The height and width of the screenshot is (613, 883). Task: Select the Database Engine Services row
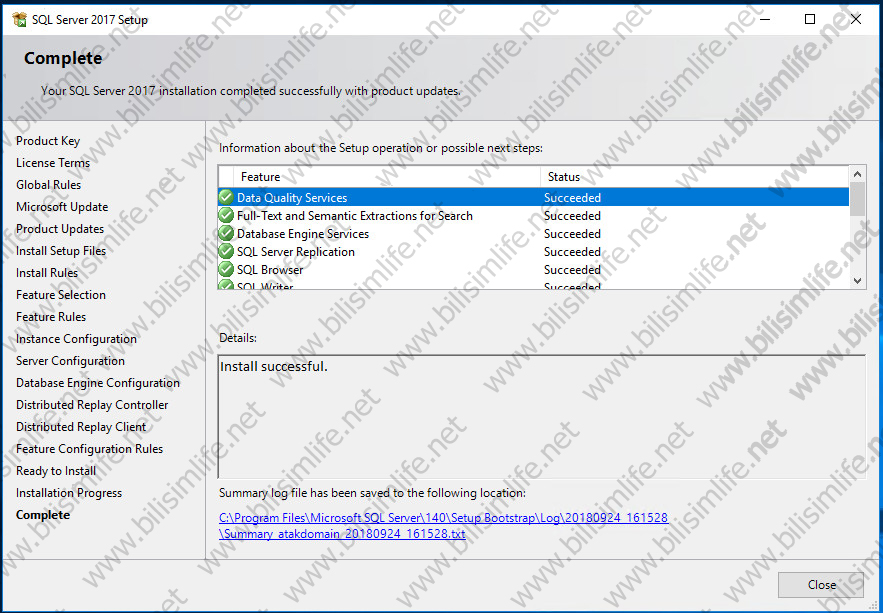533,234
